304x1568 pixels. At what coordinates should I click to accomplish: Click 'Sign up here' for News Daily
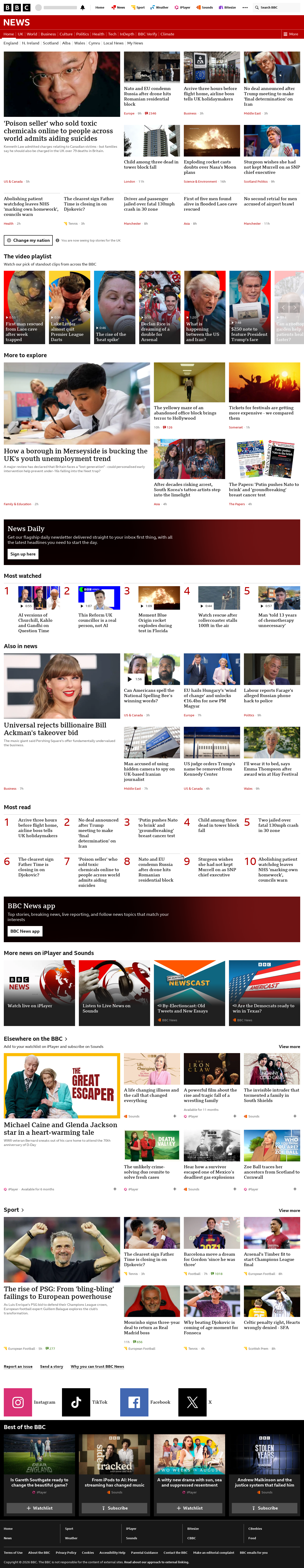[x=23, y=554]
